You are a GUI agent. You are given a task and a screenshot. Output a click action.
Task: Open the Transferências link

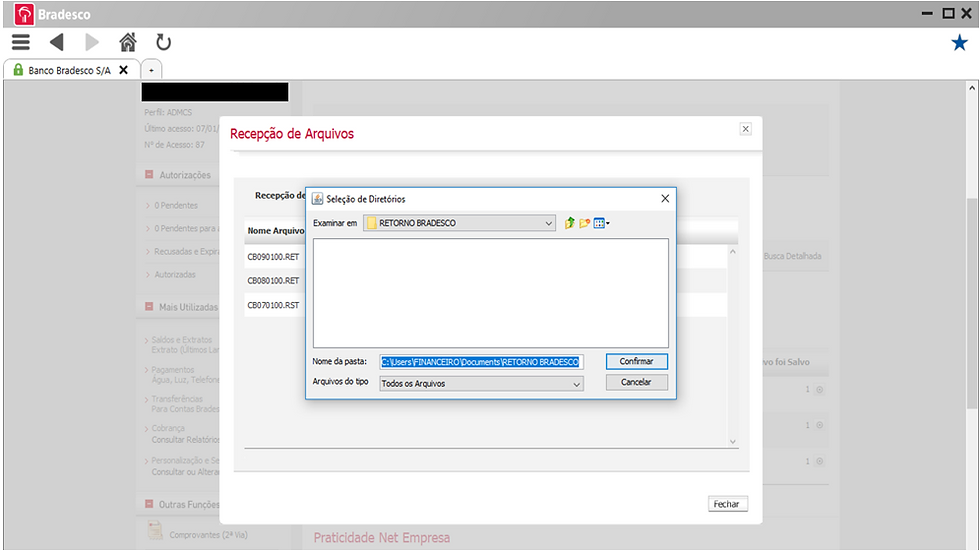click(177, 399)
